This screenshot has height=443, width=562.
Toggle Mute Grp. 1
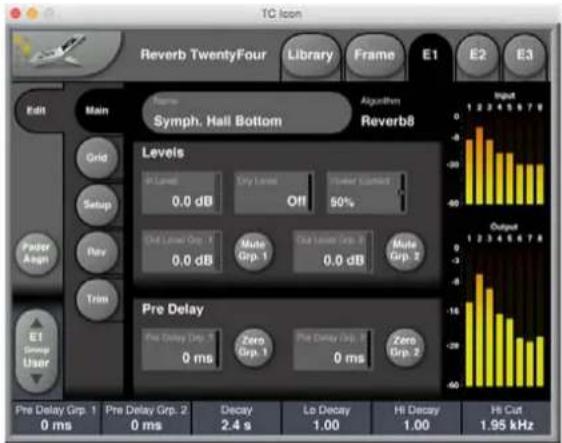253,251
